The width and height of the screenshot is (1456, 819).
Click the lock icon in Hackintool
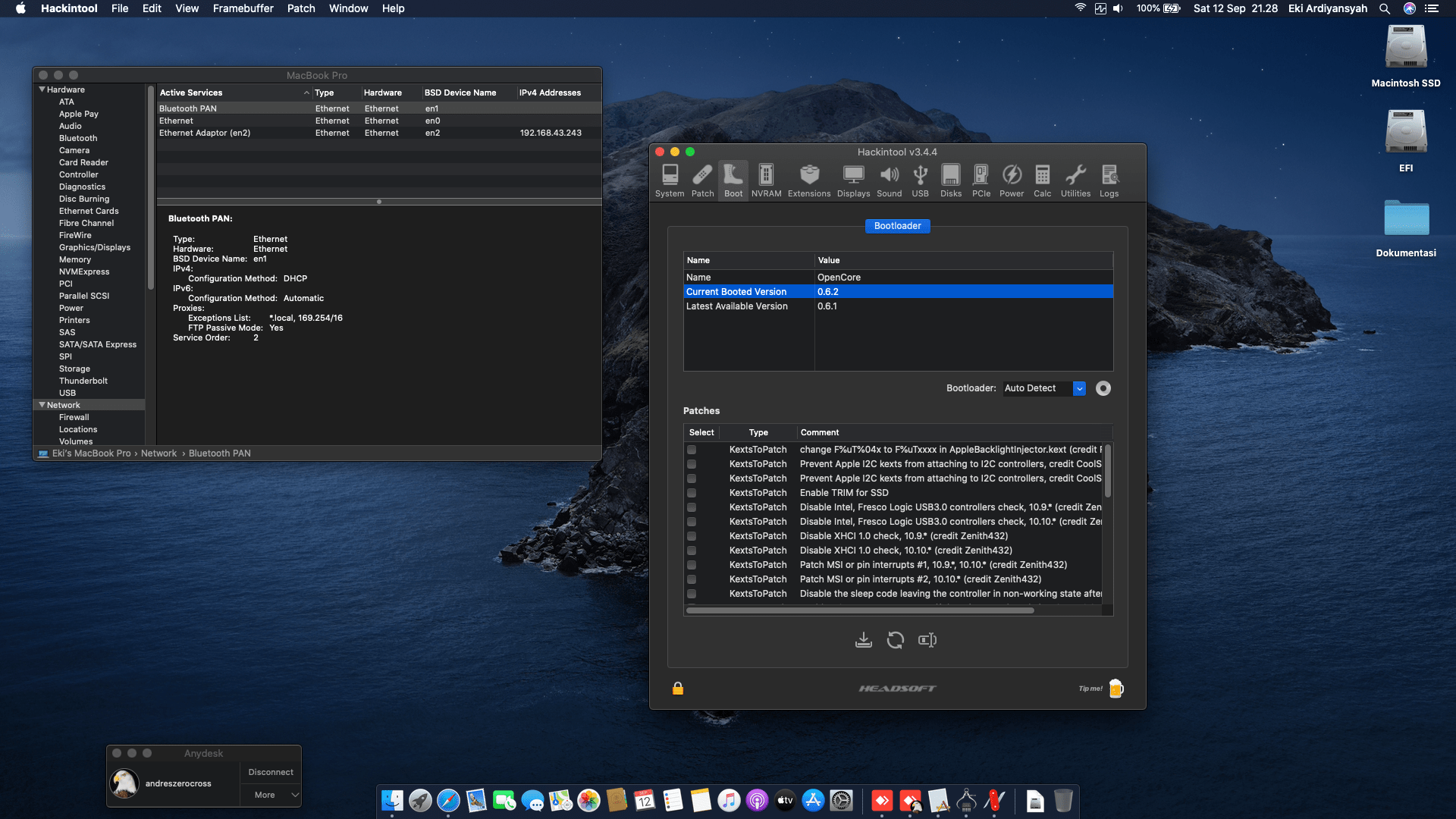coord(678,689)
